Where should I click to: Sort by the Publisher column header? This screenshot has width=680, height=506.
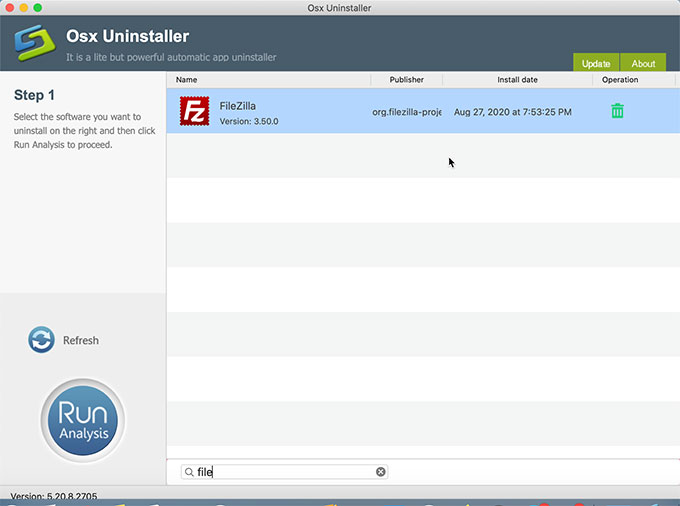pyautogui.click(x=406, y=80)
